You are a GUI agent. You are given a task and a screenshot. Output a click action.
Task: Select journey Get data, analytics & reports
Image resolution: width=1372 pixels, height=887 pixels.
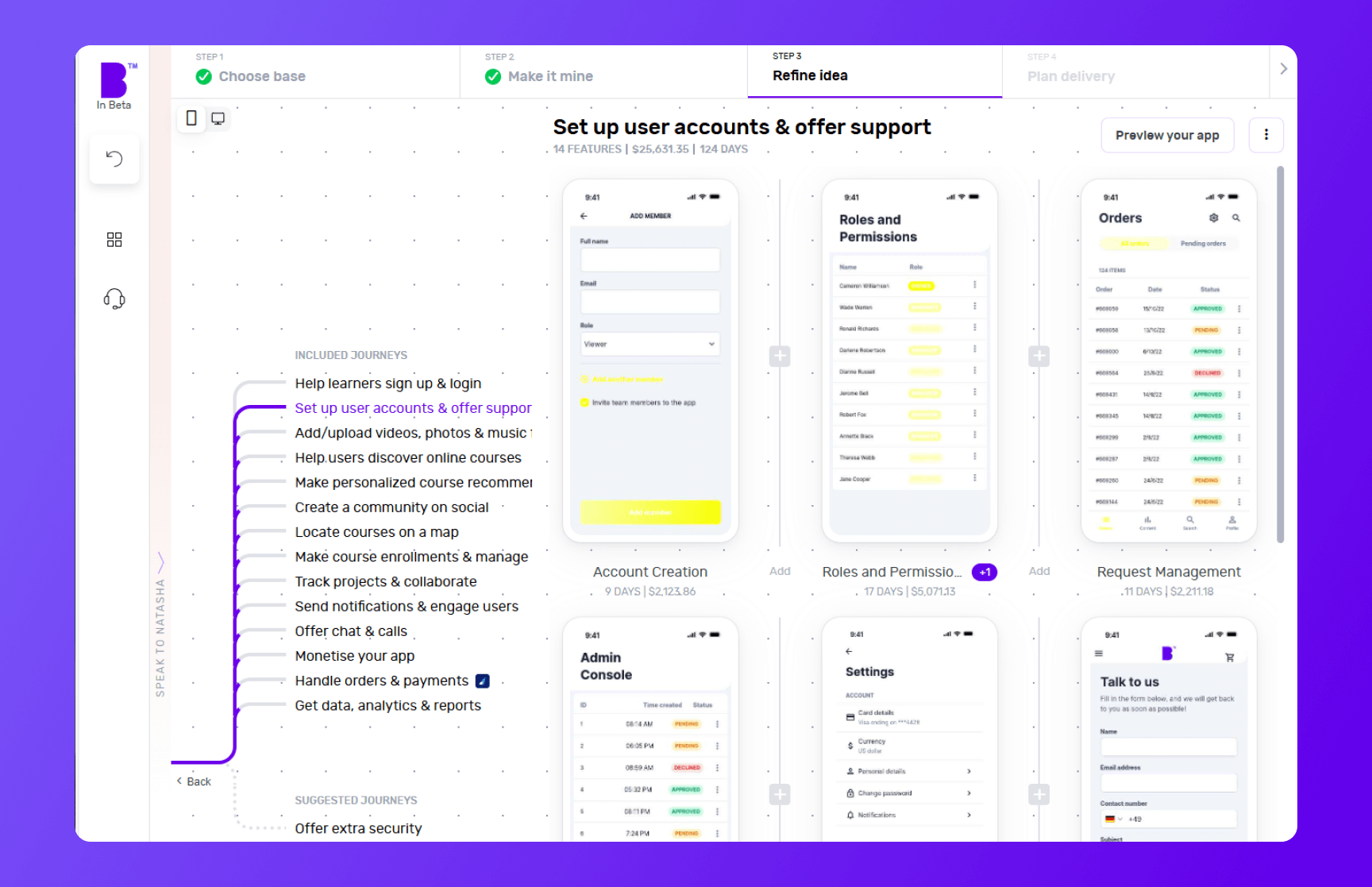click(387, 705)
